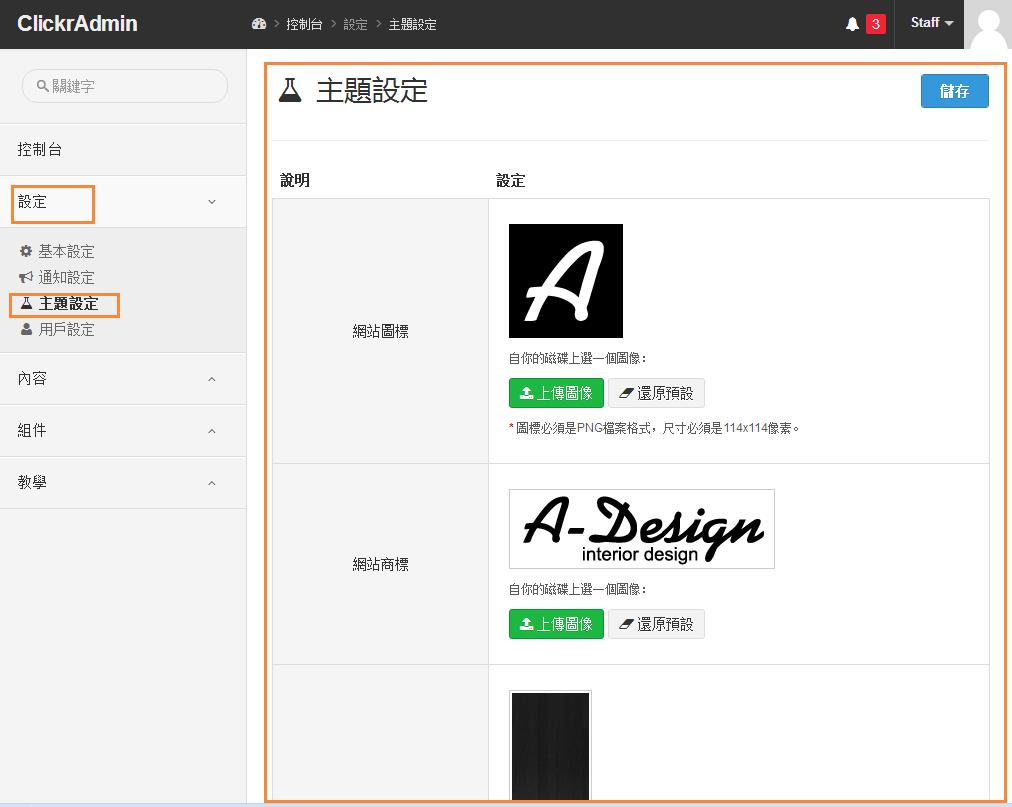Click 上傳圖像 for 網站圖標
Screen dimensions: 1012x807
[x=556, y=393]
